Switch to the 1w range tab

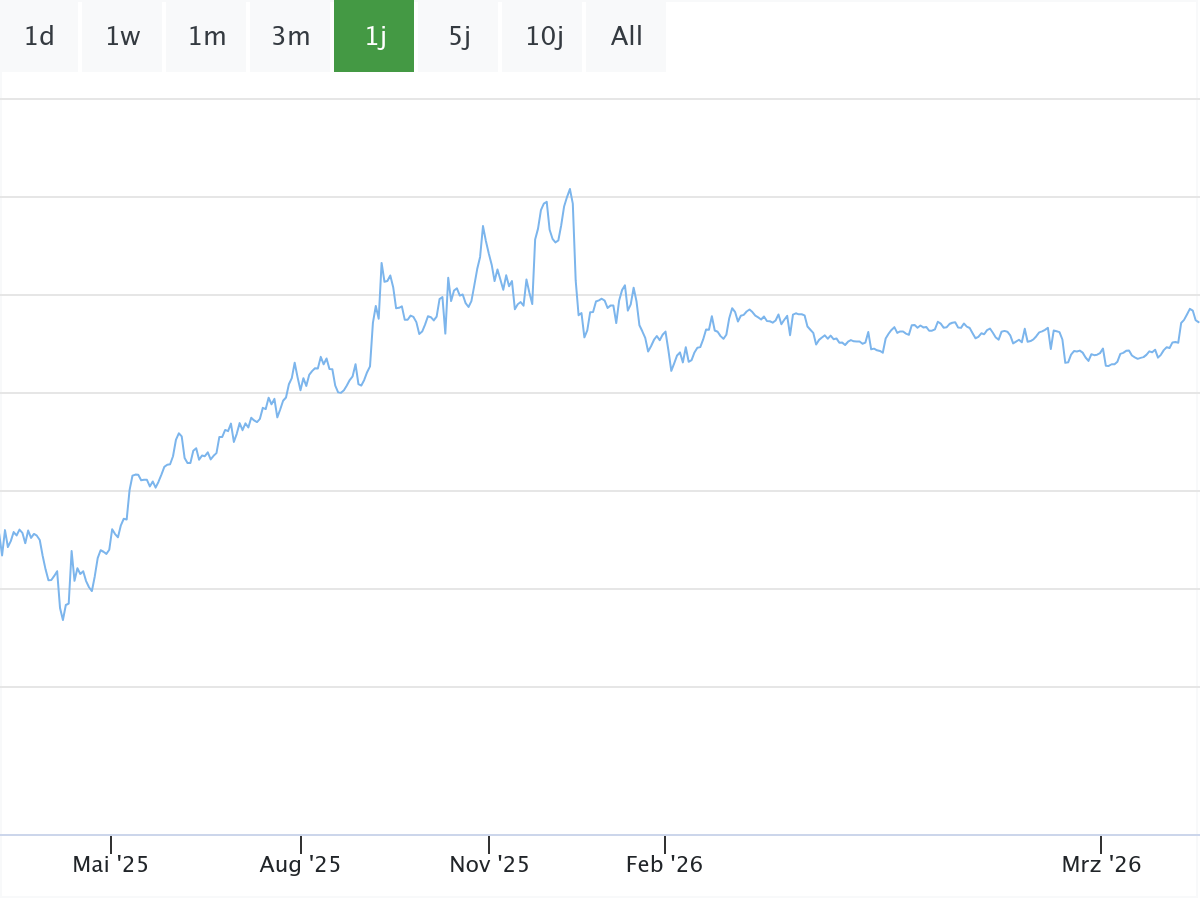[x=122, y=37]
